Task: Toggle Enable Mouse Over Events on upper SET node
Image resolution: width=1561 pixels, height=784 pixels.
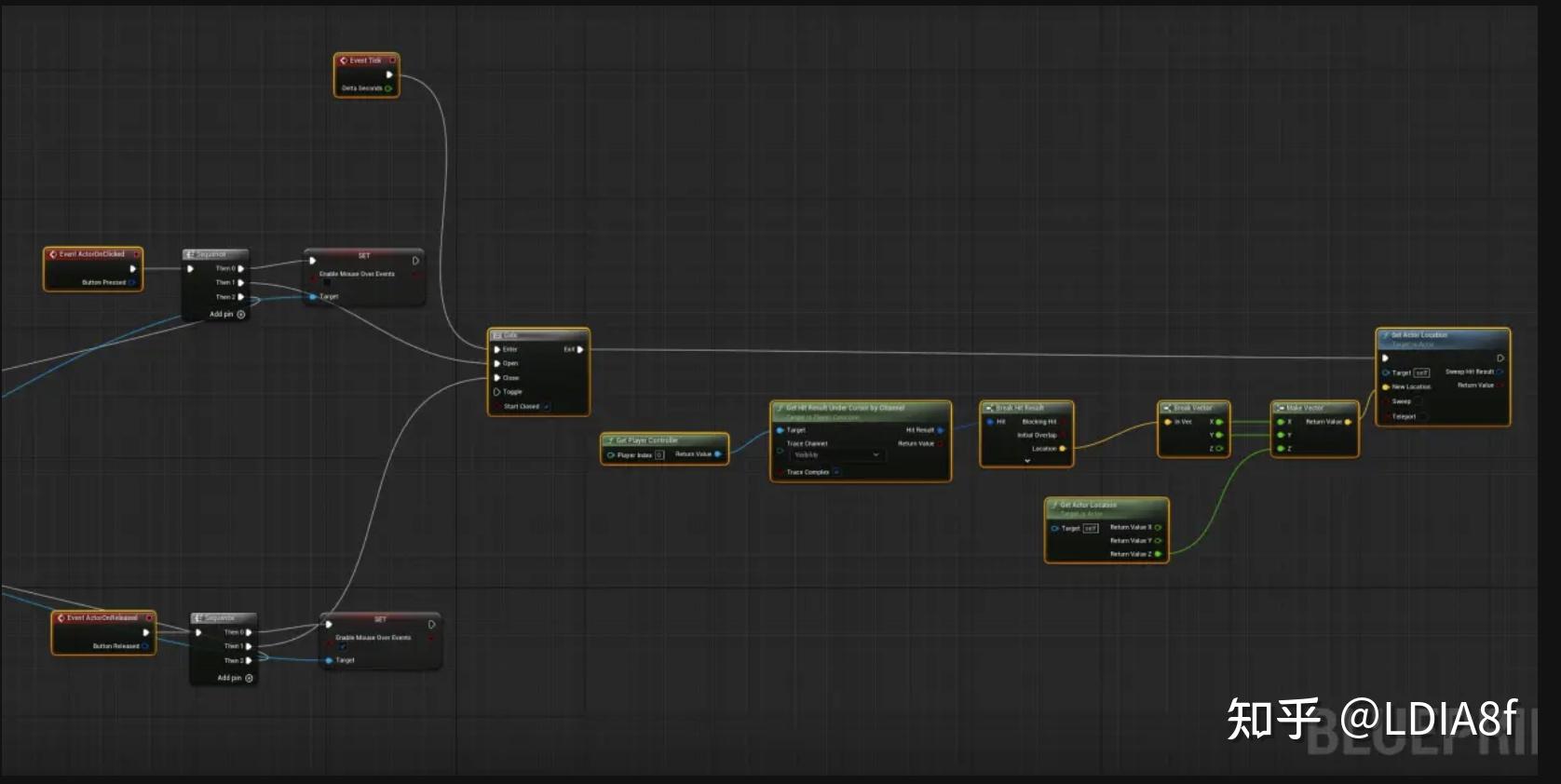Action: point(328,283)
